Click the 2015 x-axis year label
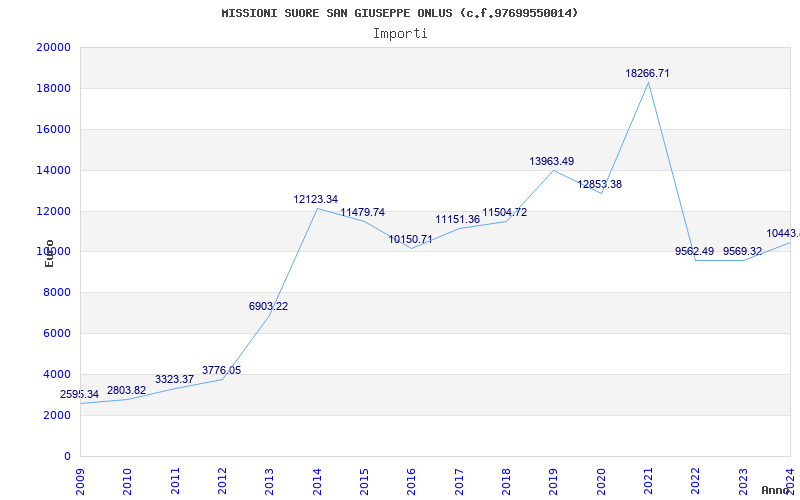Viewport: 800px width, 500px height. (364, 482)
